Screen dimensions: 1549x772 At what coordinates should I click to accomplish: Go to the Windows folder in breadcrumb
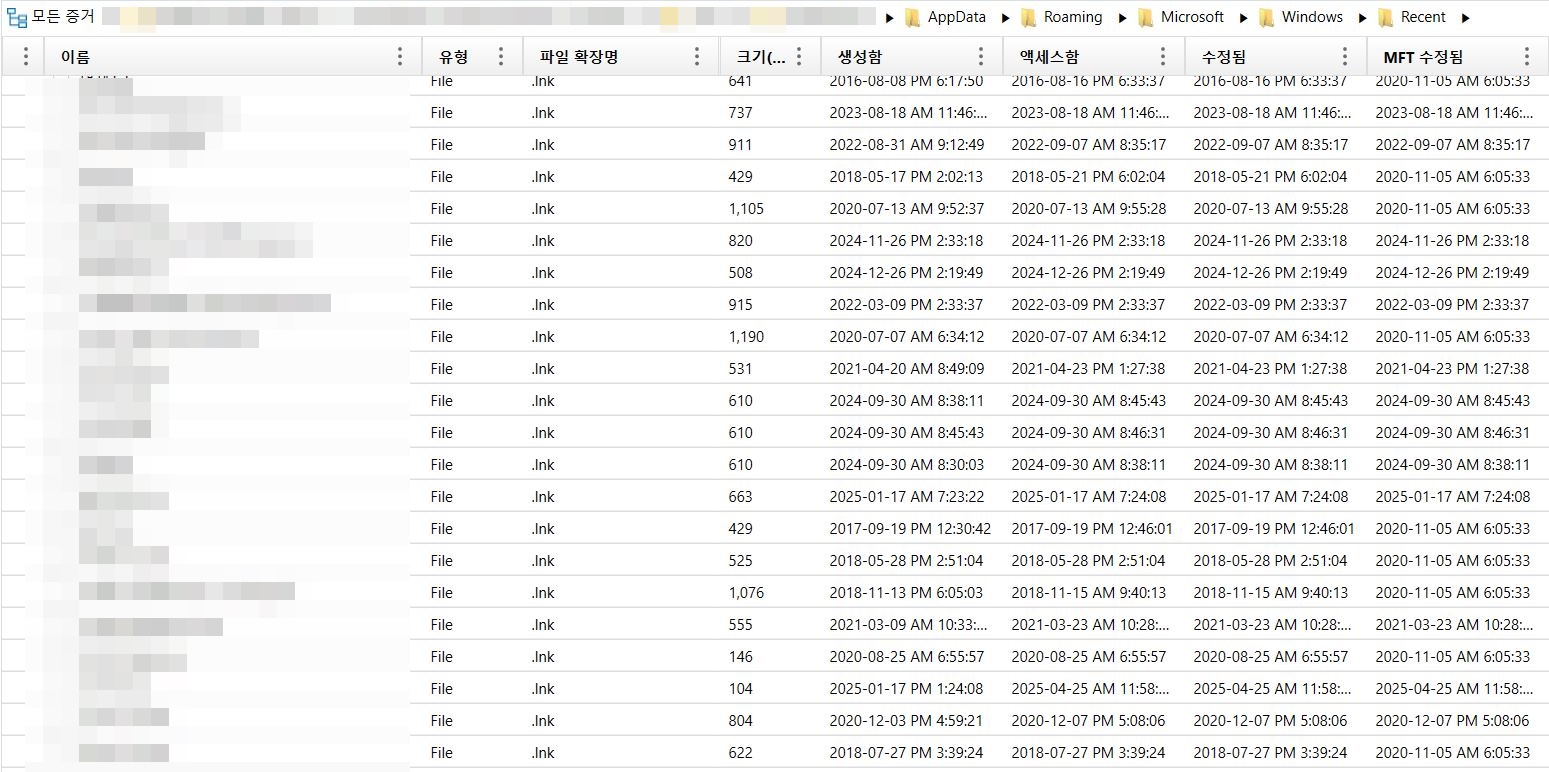pos(1300,17)
